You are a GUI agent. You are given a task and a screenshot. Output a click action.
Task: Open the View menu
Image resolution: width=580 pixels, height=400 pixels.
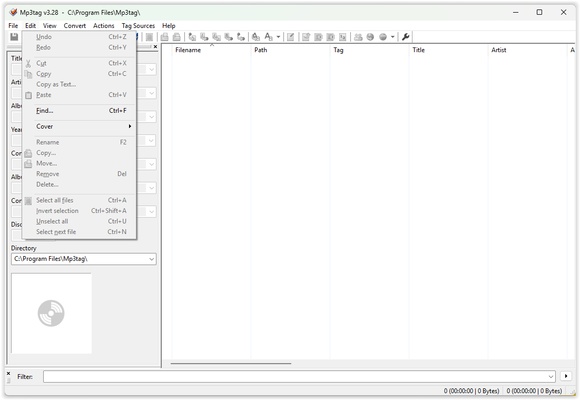point(50,26)
